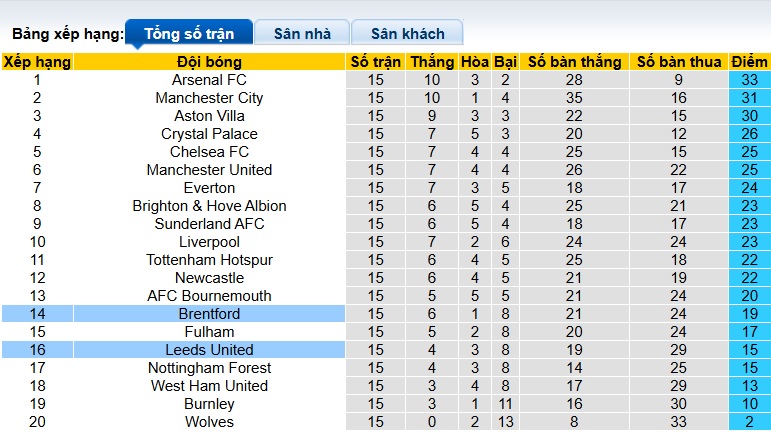Screen dimensions: 771x432
Task: Select the Đội bóng column header
Action: coord(209,62)
